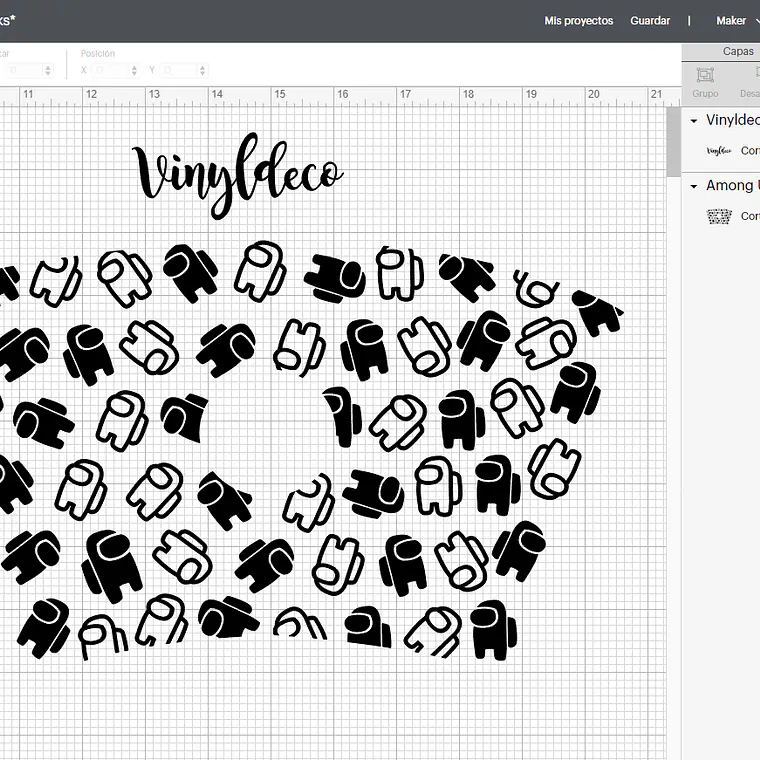Decrease X position with the down arrow
The width and height of the screenshot is (760, 760).
click(134, 74)
